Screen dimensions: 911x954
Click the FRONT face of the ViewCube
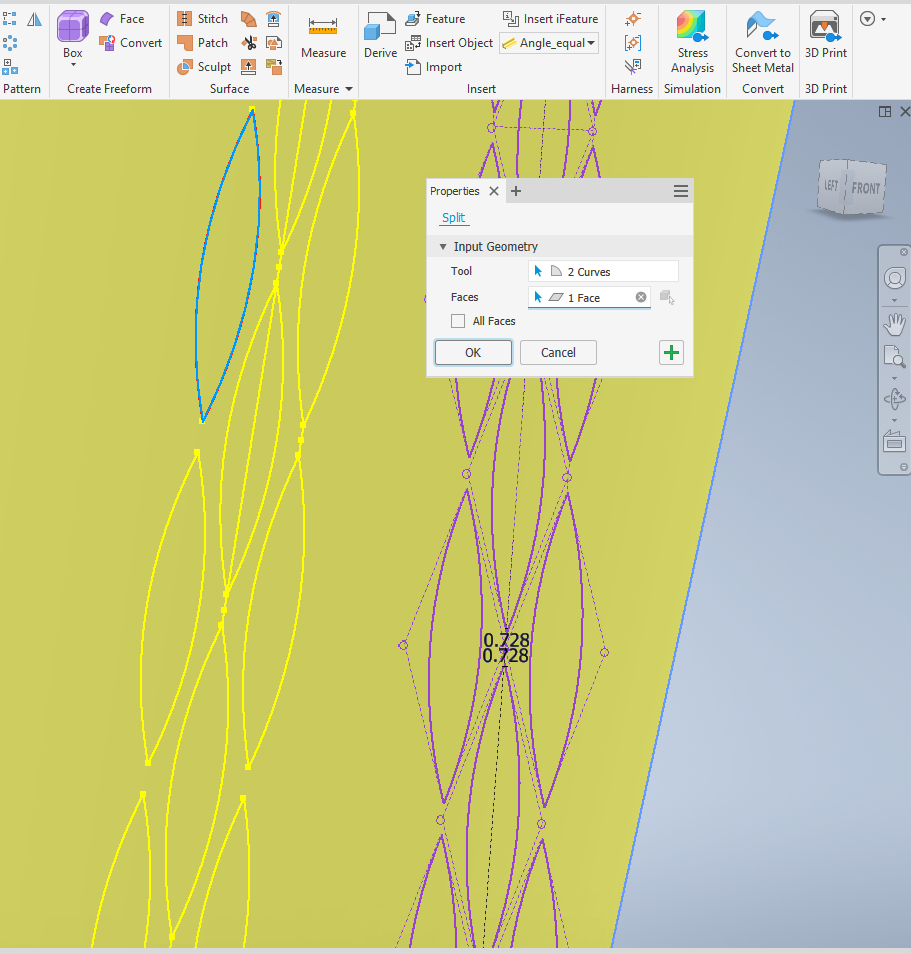pyautogui.click(x=866, y=188)
